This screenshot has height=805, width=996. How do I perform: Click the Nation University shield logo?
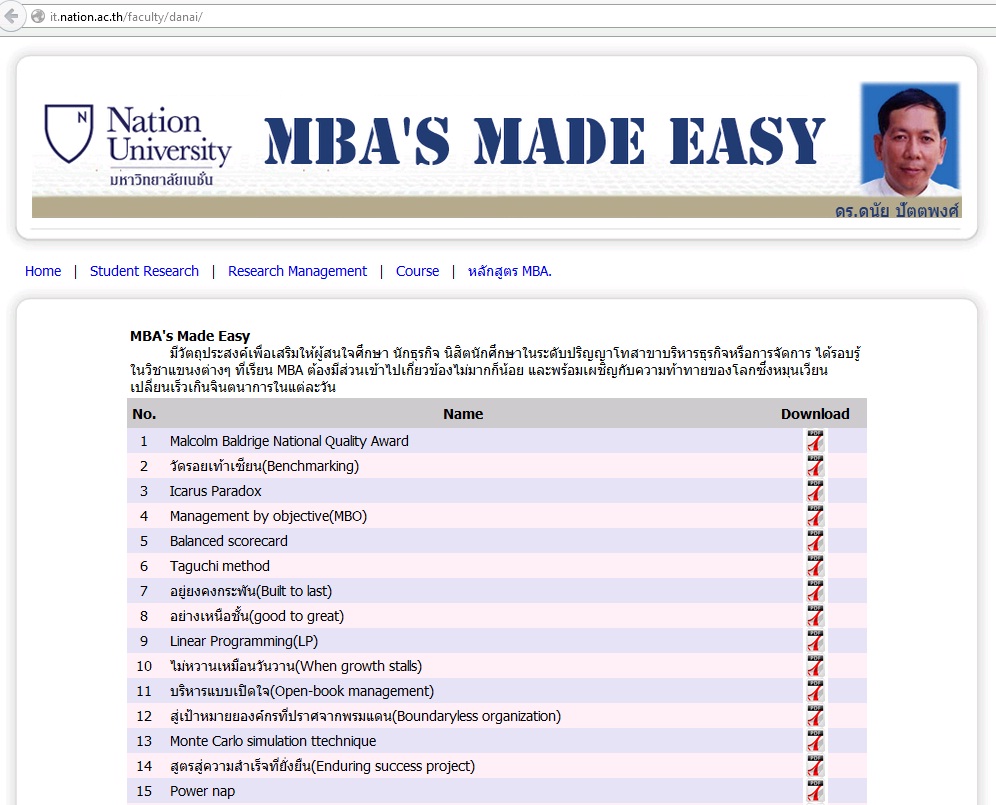pyautogui.click(x=69, y=133)
